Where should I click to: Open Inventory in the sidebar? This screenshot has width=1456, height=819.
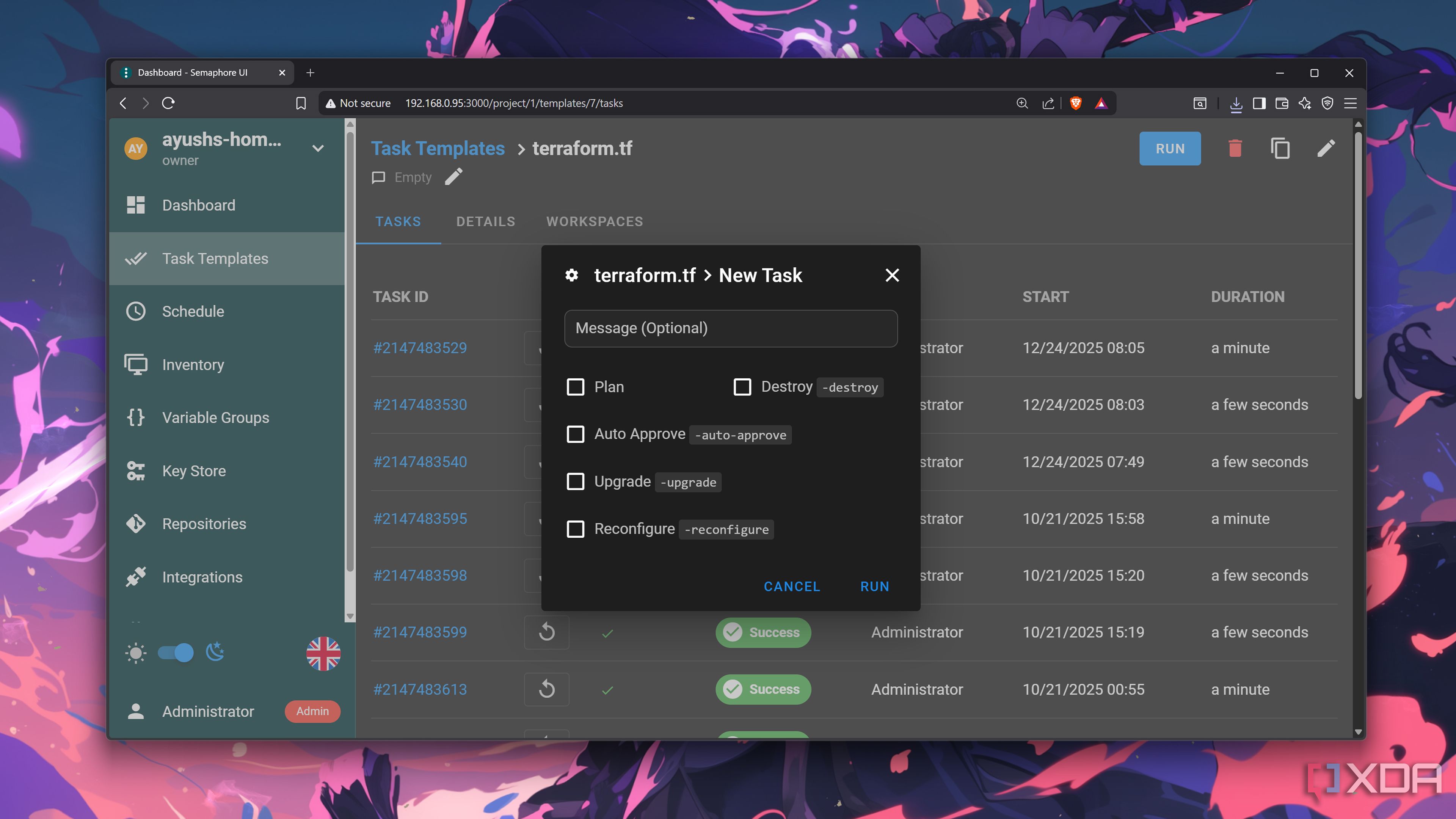click(x=227, y=364)
